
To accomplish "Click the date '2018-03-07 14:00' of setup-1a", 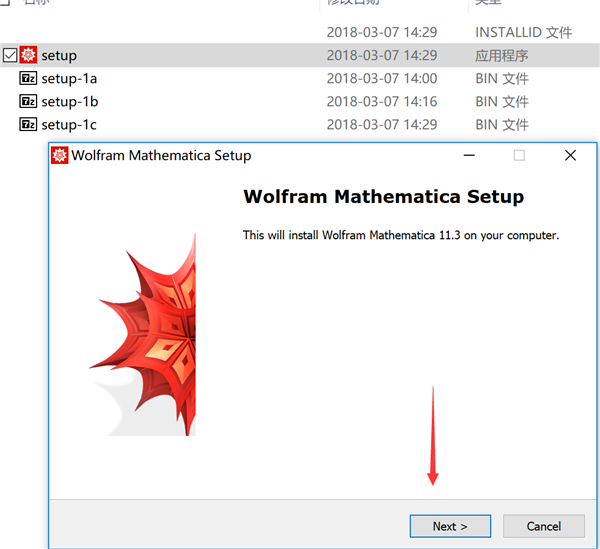I will (382, 78).
